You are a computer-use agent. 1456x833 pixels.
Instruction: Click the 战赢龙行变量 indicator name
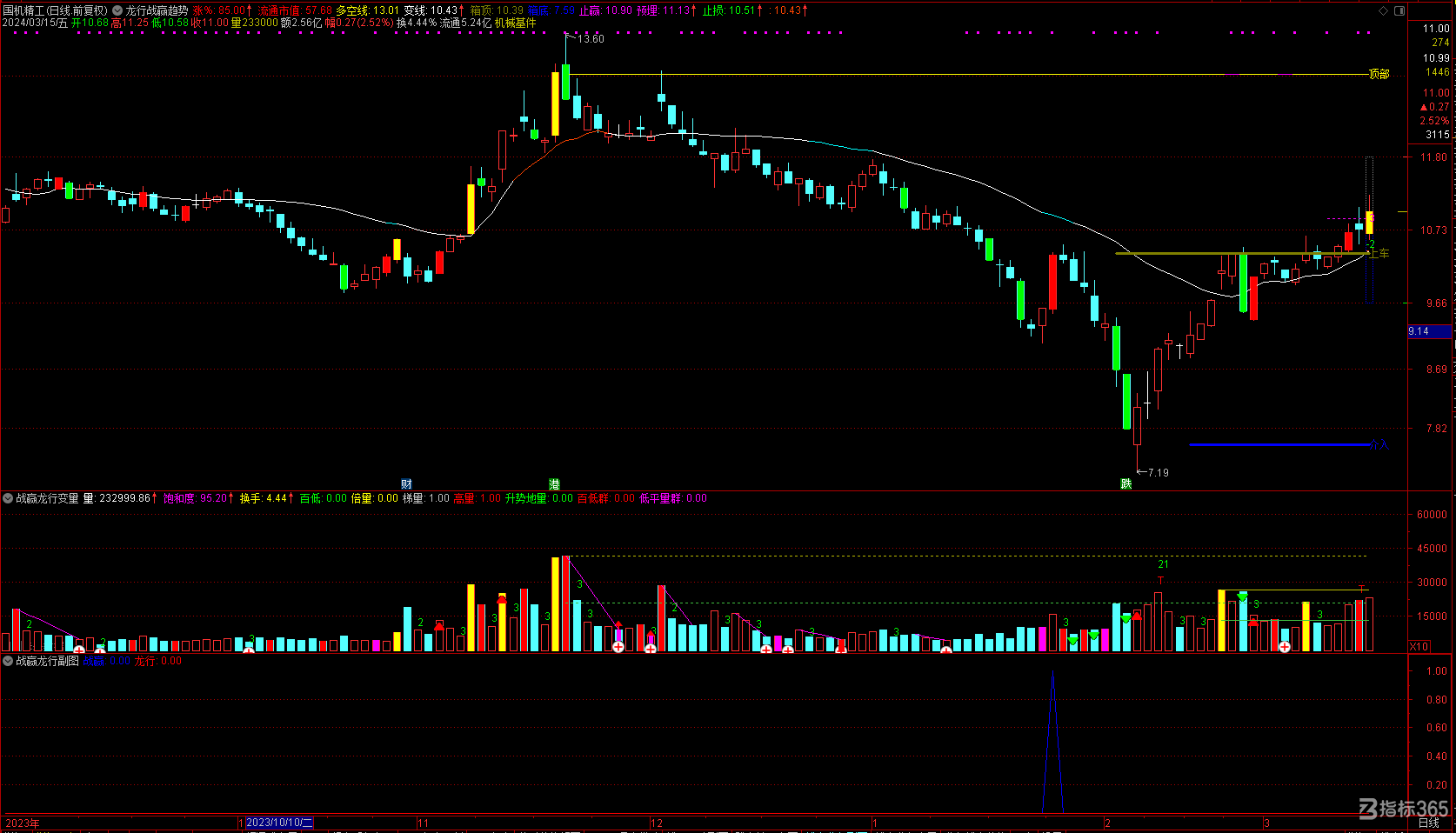(47, 498)
